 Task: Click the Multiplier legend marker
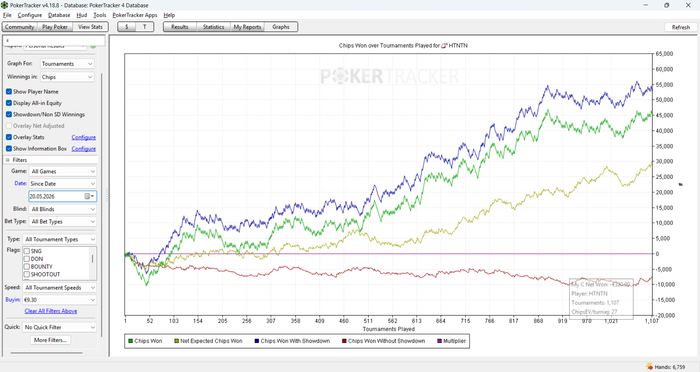pyautogui.click(x=440, y=341)
